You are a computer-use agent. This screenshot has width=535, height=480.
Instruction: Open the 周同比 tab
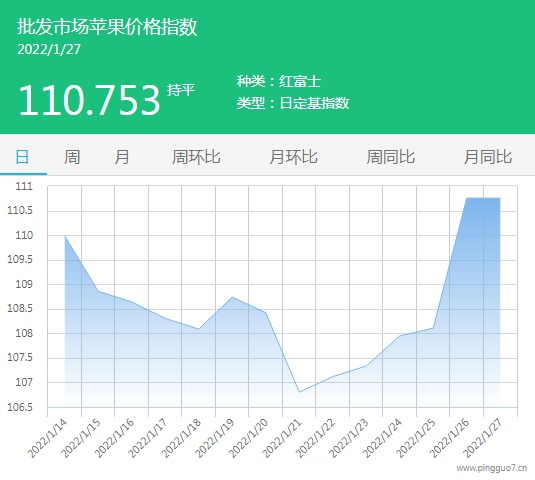[x=391, y=157]
